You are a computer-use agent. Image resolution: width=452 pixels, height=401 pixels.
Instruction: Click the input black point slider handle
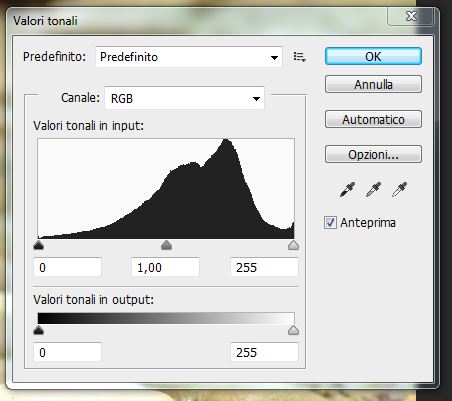[x=39, y=245]
